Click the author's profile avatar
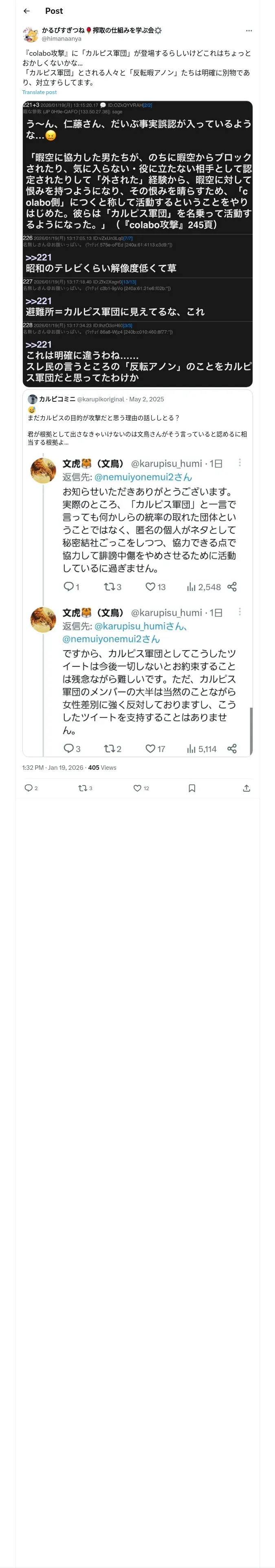Screen dimensions: 275x1568 point(31,34)
